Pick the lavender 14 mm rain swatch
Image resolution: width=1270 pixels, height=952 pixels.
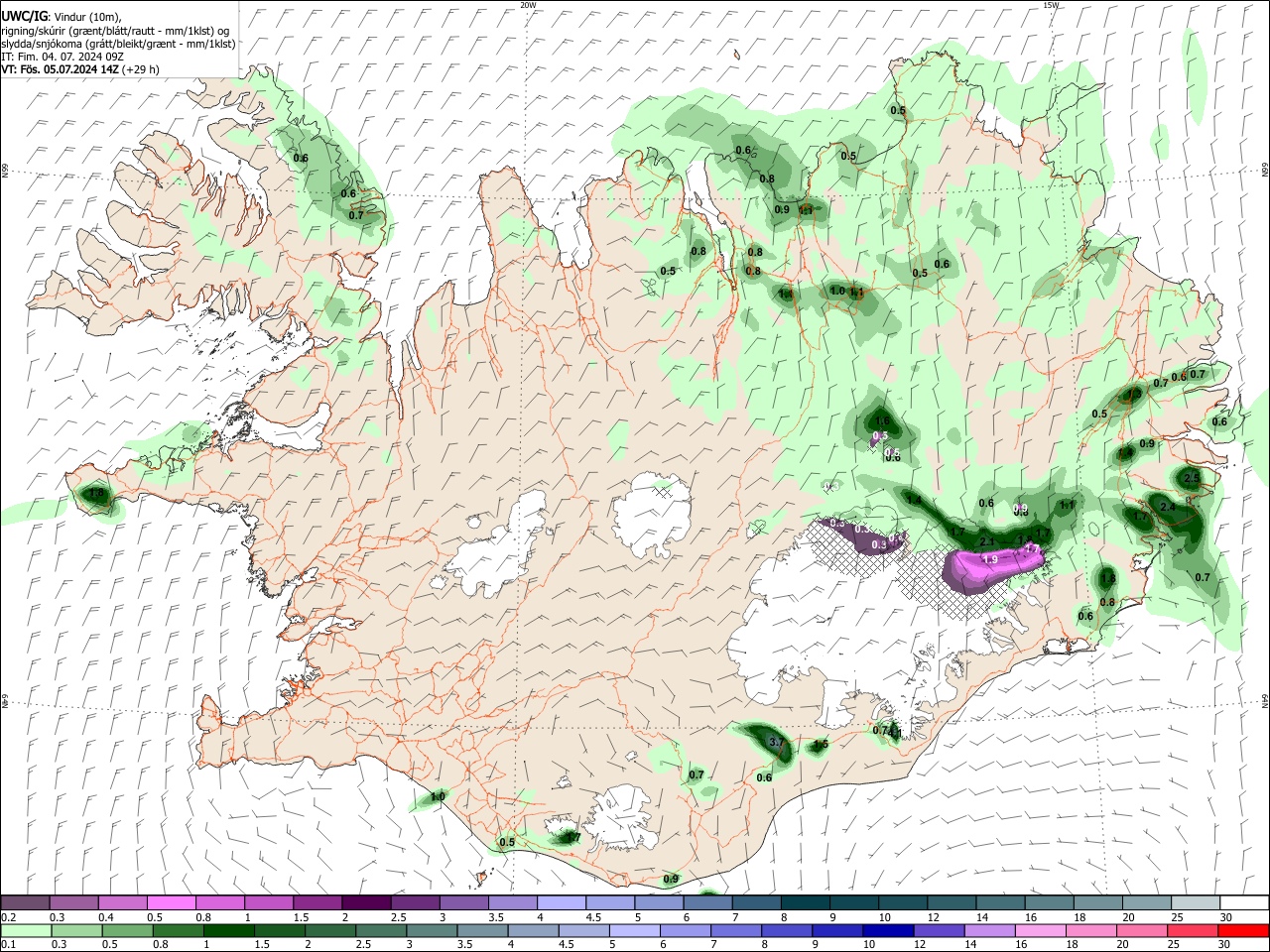tap(989, 930)
